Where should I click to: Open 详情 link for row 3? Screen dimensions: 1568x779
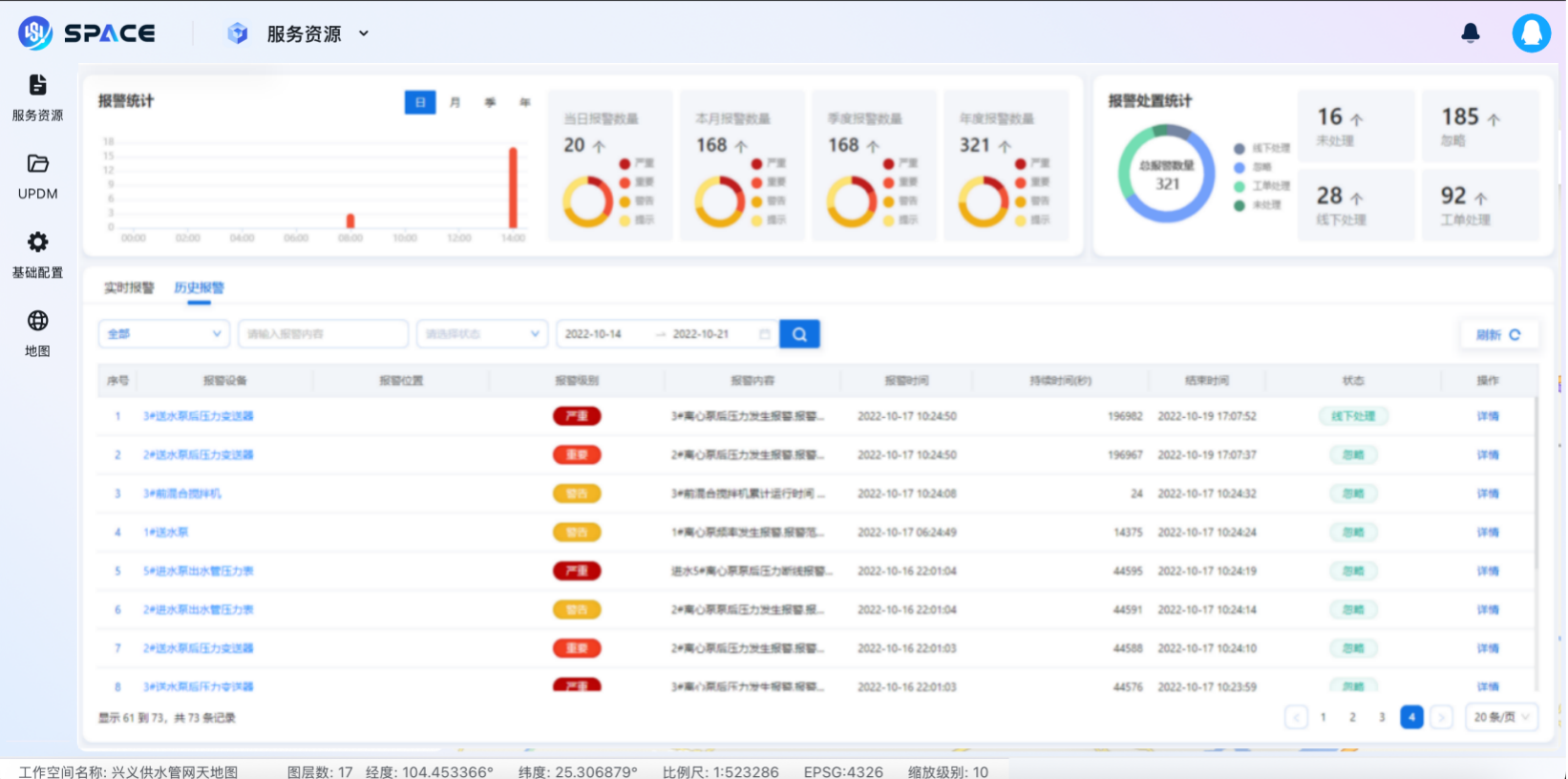pos(1488,494)
